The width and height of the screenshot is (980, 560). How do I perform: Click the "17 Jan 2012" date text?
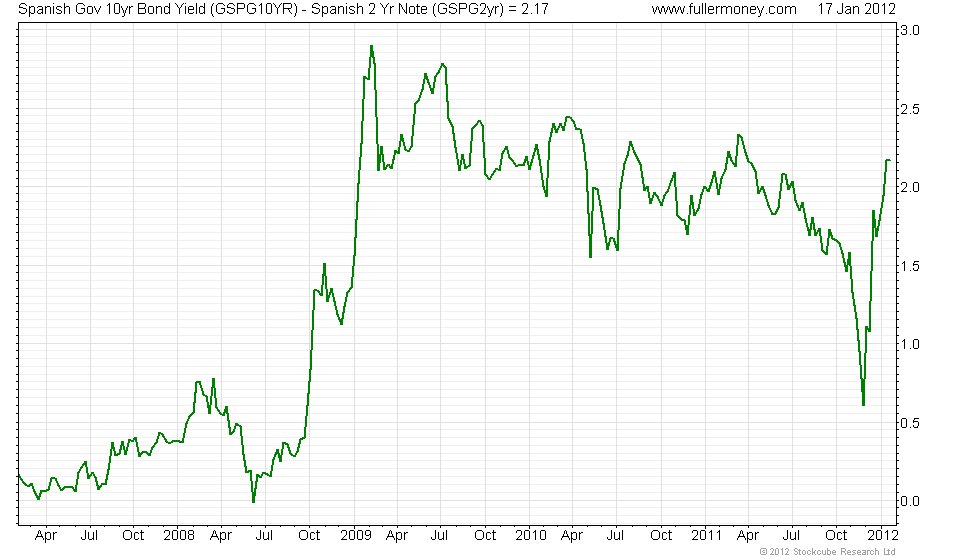click(856, 9)
